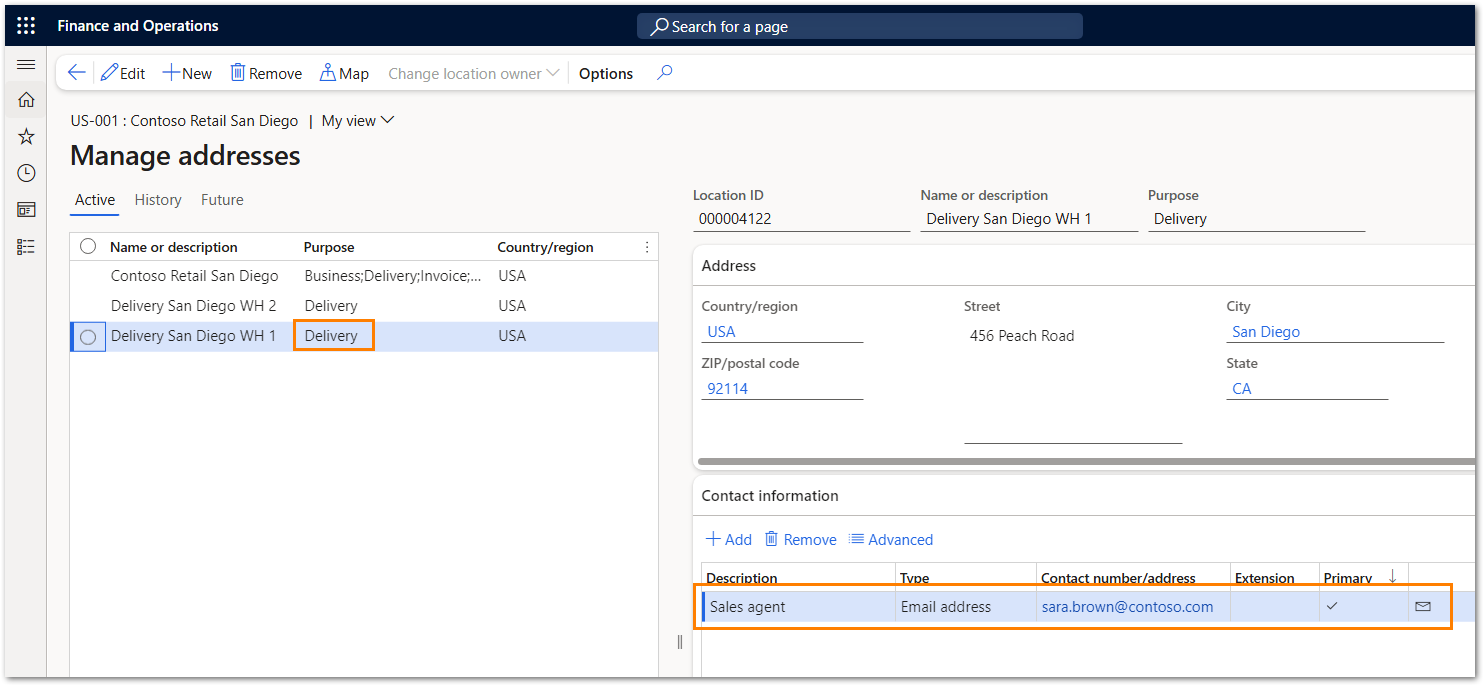This screenshot has width=1484, height=686.
Task: Open the San Diego city link
Action: (x=1266, y=332)
